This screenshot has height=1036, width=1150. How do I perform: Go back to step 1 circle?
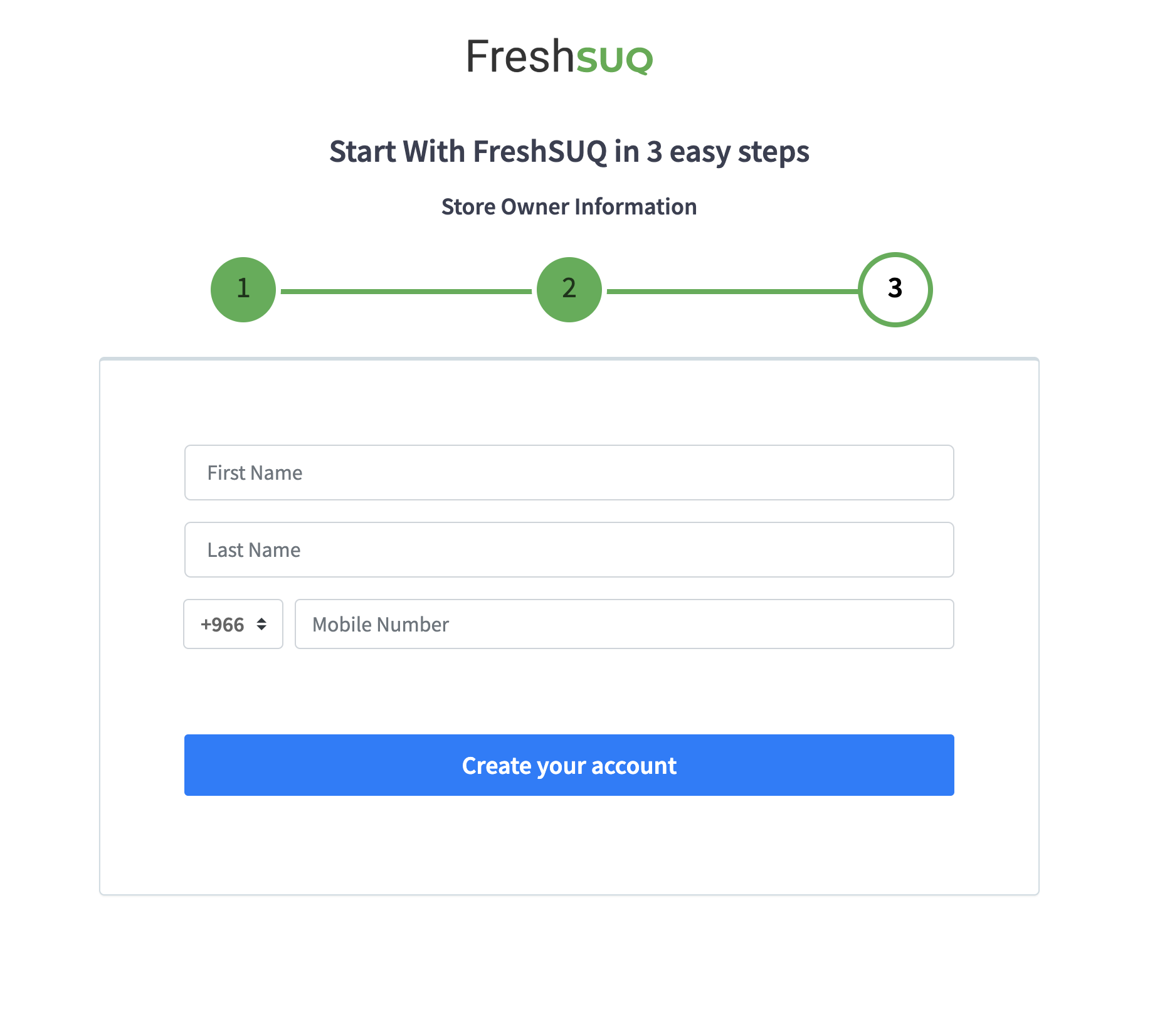(x=243, y=290)
